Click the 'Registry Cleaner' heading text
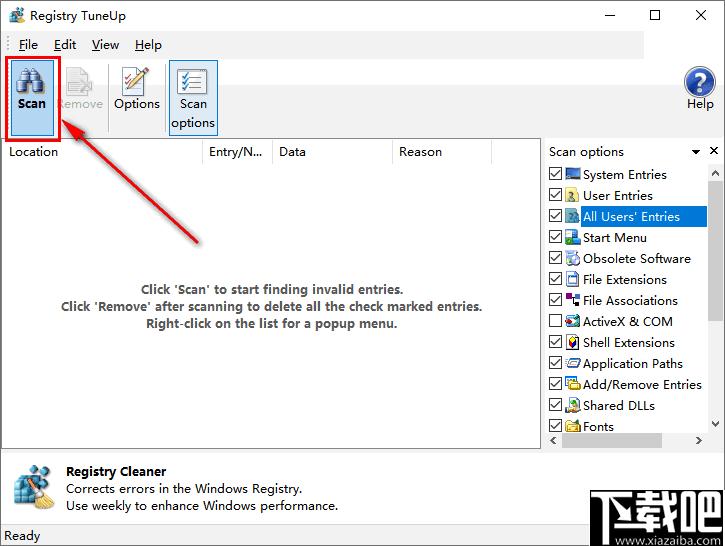The height and width of the screenshot is (546, 725). 116,472
